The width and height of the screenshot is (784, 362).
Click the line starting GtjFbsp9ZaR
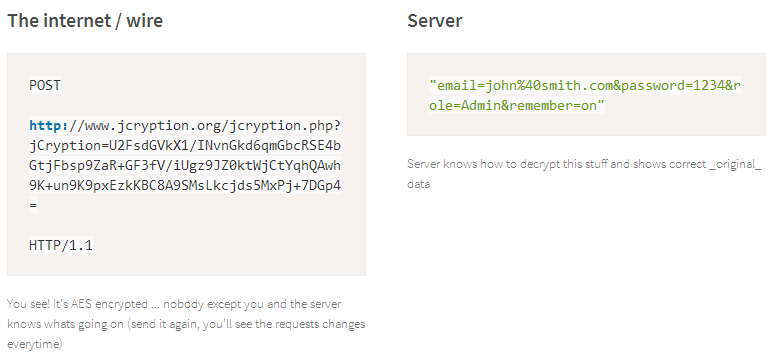[185, 166]
